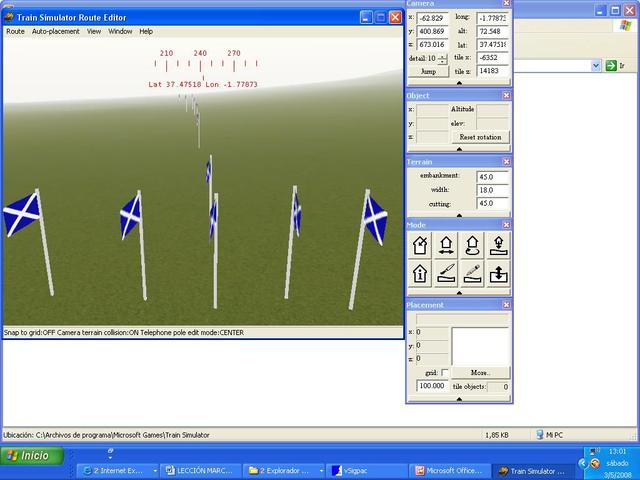Pick the place object on terrain icon

pos(496,245)
